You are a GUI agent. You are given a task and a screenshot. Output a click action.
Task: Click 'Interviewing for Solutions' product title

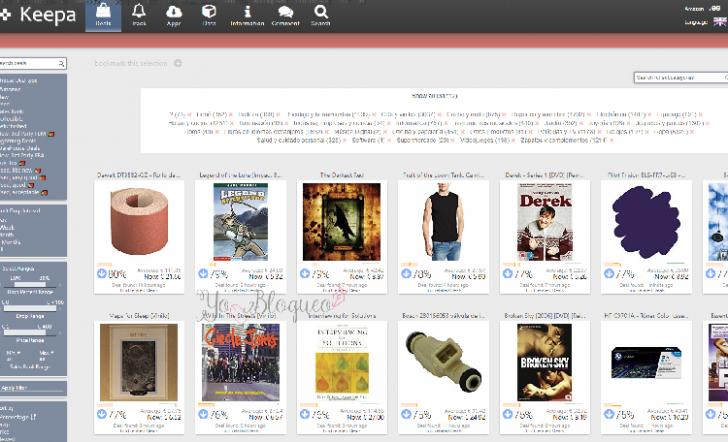pos(342,316)
